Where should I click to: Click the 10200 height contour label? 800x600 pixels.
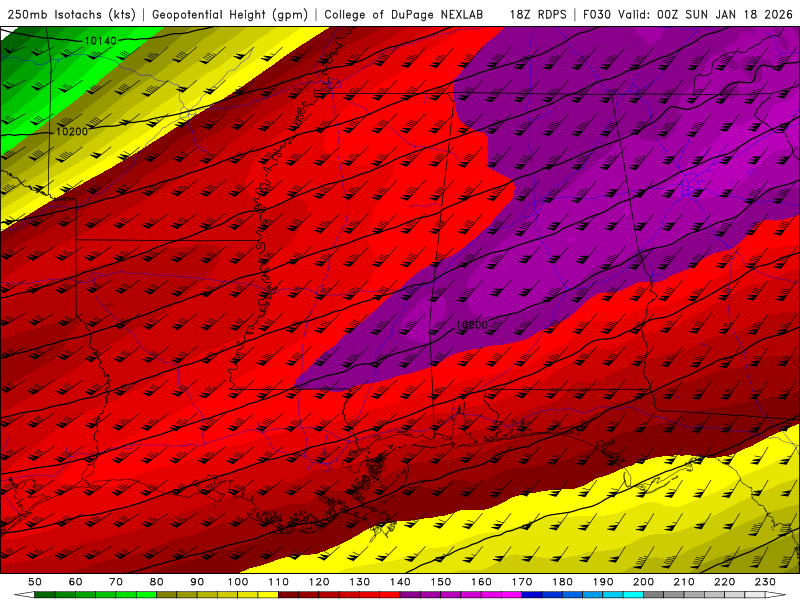coord(72,132)
